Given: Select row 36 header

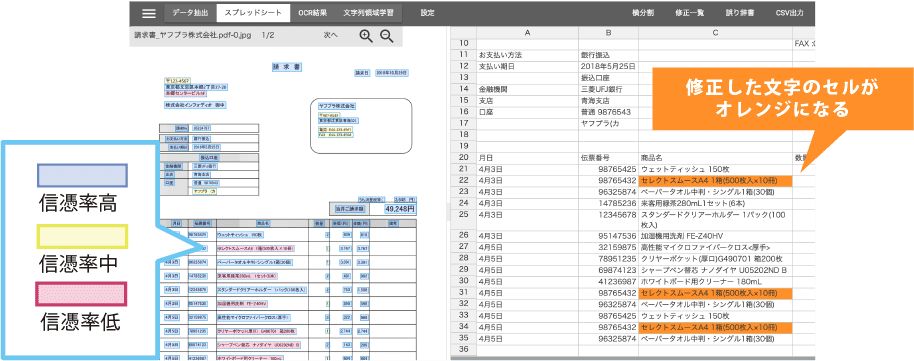Looking at the screenshot, I should point(464,349).
